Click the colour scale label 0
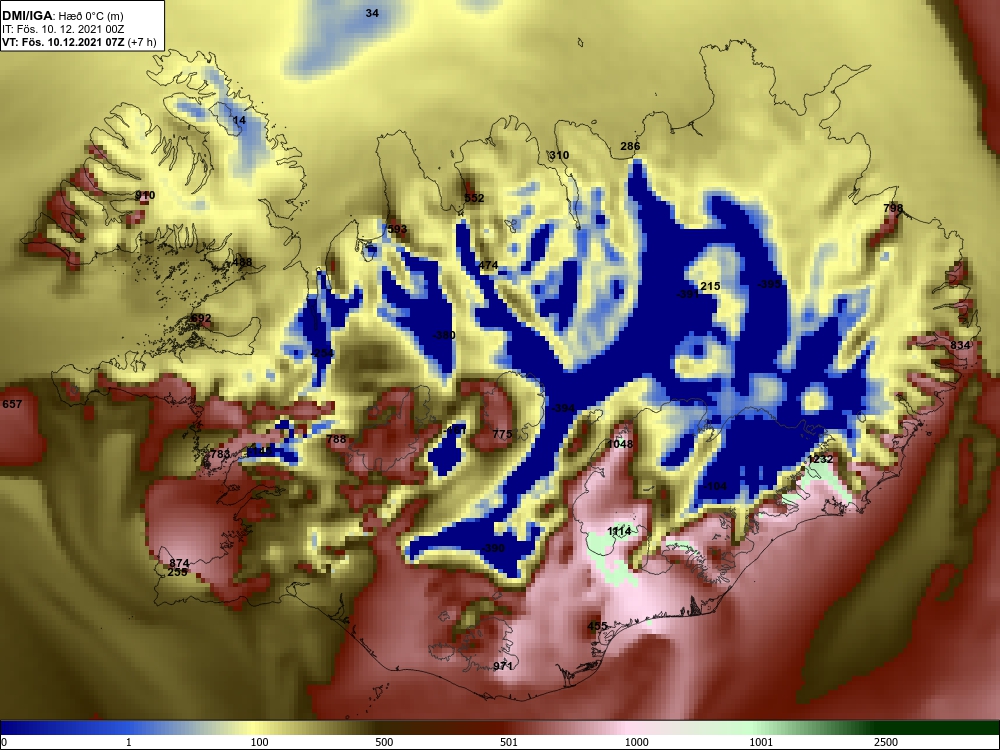 [4, 742]
